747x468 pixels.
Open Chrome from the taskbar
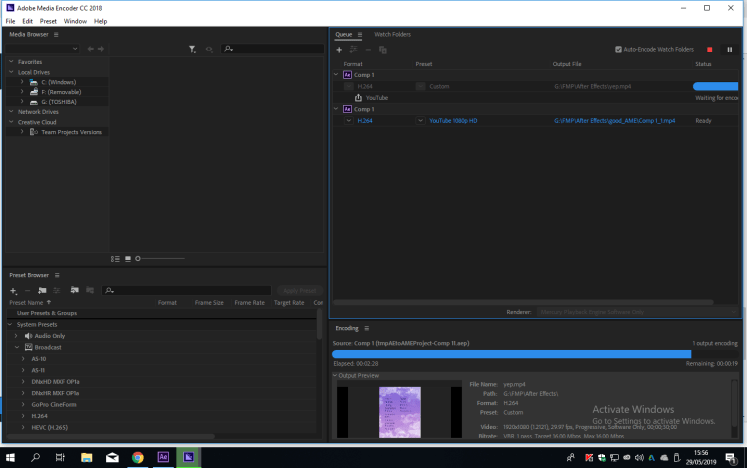click(x=138, y=458)
